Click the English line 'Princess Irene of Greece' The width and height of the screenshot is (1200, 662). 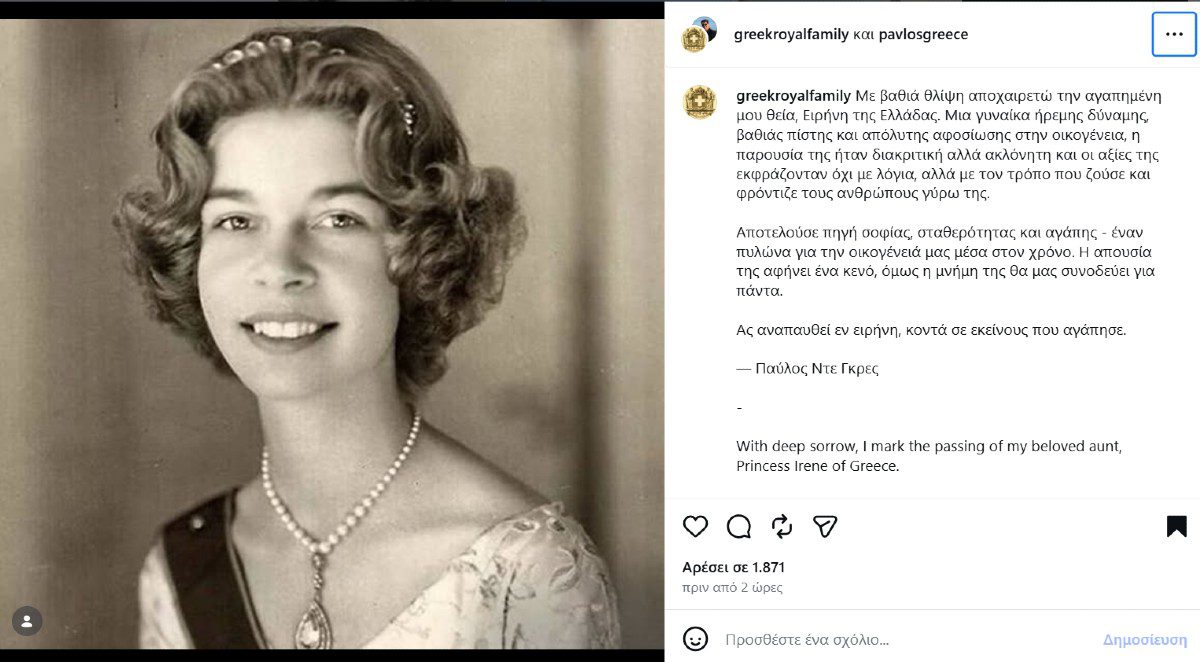tap(818, 466)
